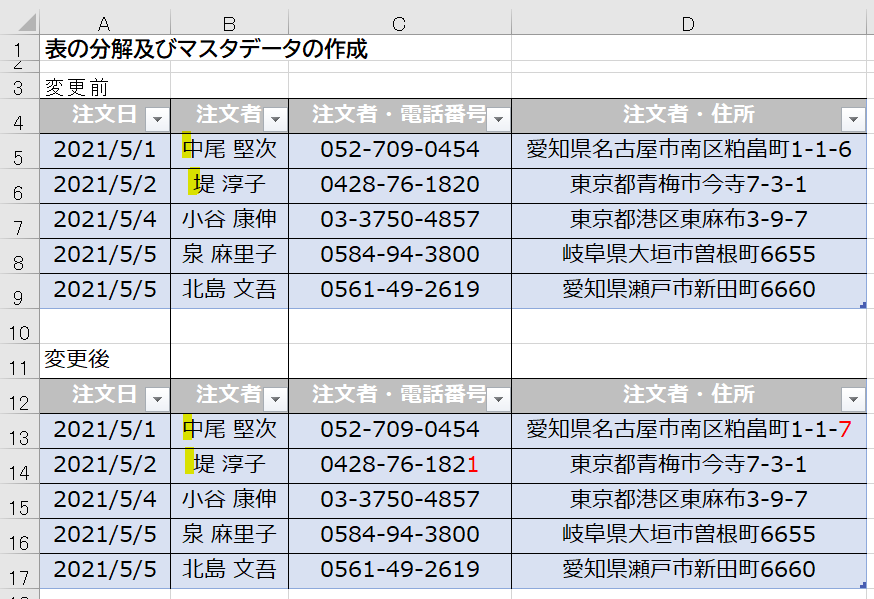Expand 注文者・住所 filter in row 12
The image size is (874, 599).
(853, 400)
